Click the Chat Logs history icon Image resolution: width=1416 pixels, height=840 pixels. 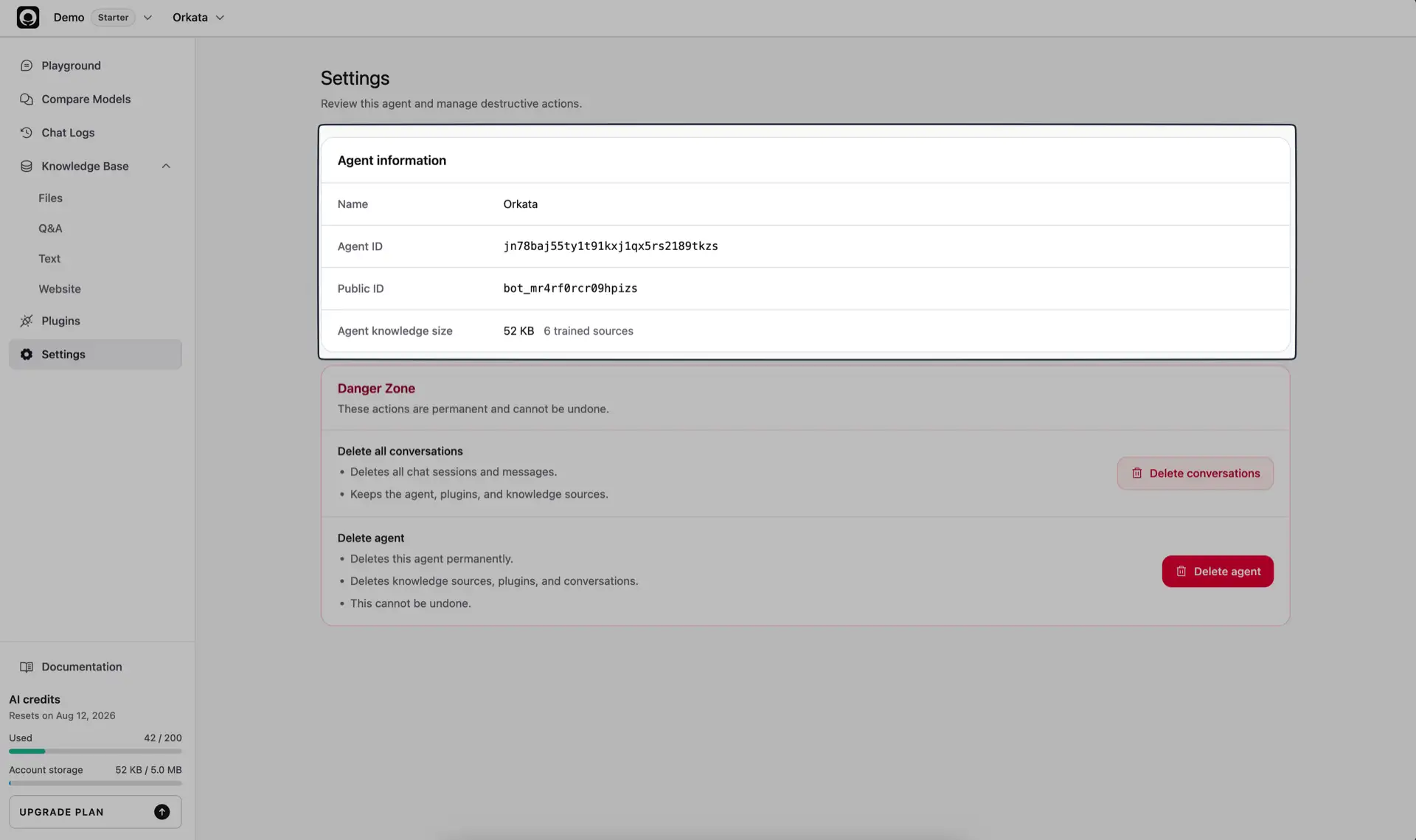coord(27,133)
